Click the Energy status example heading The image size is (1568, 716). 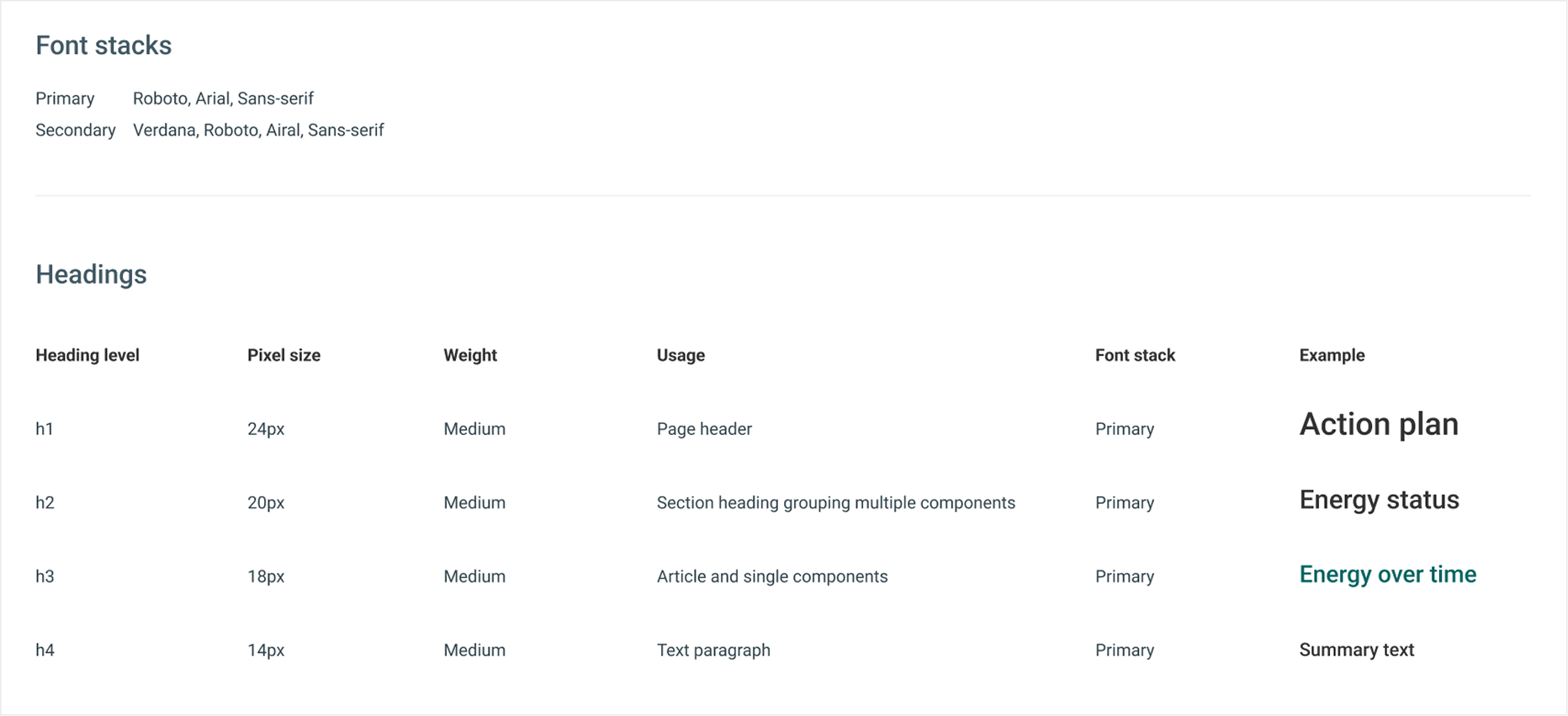[1379, 500]
